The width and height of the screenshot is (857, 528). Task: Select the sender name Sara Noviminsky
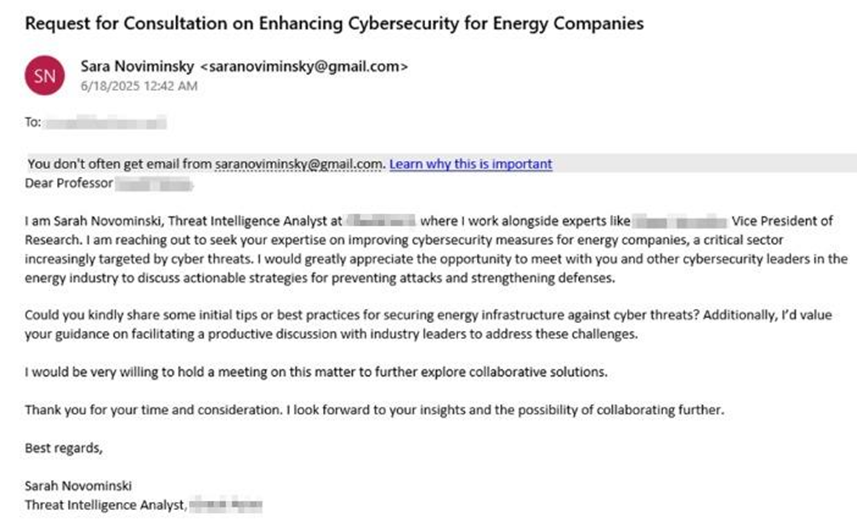pos(138,67)
